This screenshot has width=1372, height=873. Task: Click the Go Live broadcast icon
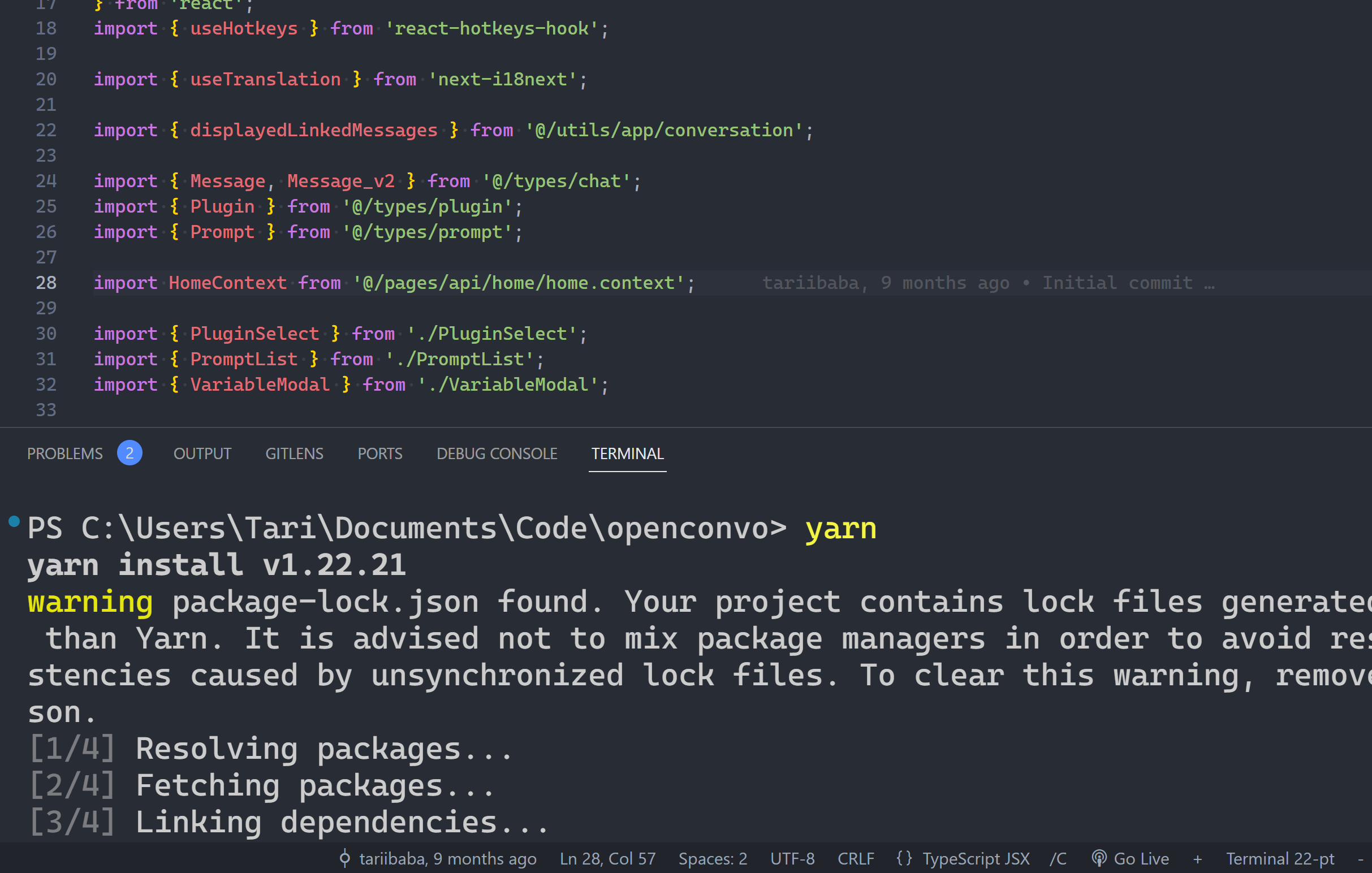click(x=1099, y=858)
